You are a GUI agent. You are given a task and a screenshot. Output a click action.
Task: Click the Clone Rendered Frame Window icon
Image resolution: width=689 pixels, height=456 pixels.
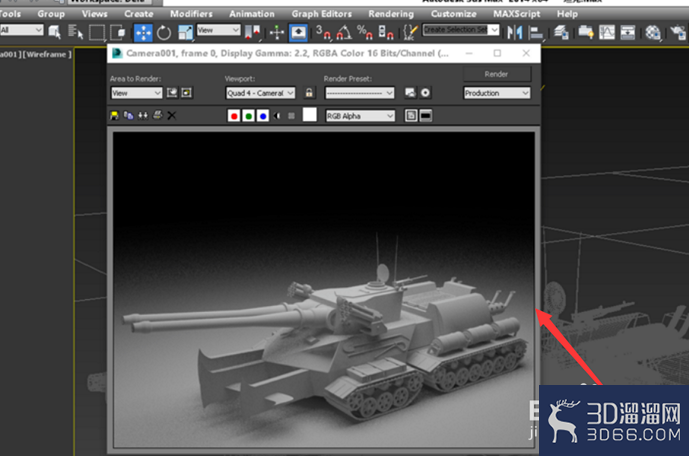(143, 116)
